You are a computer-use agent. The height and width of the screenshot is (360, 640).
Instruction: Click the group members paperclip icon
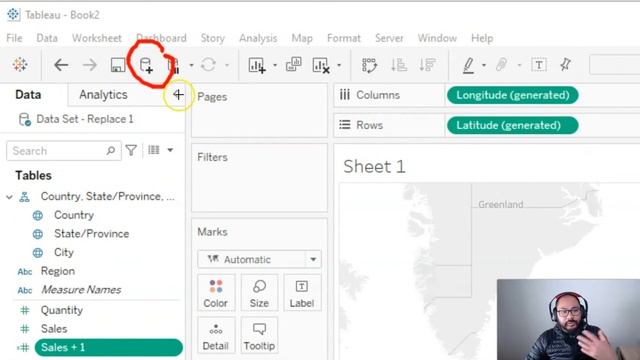pos(502,64)
